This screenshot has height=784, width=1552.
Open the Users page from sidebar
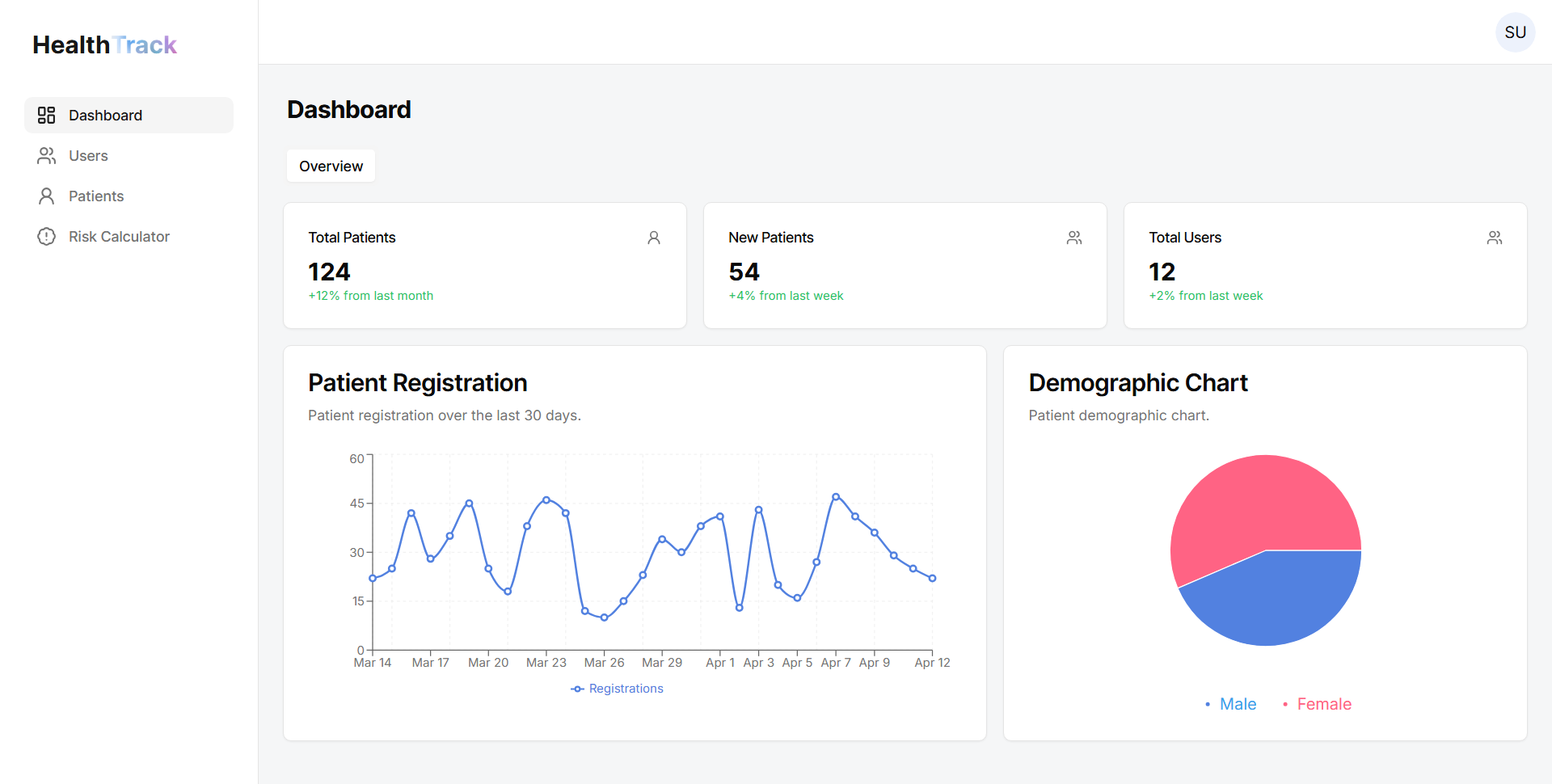[88, 156]
